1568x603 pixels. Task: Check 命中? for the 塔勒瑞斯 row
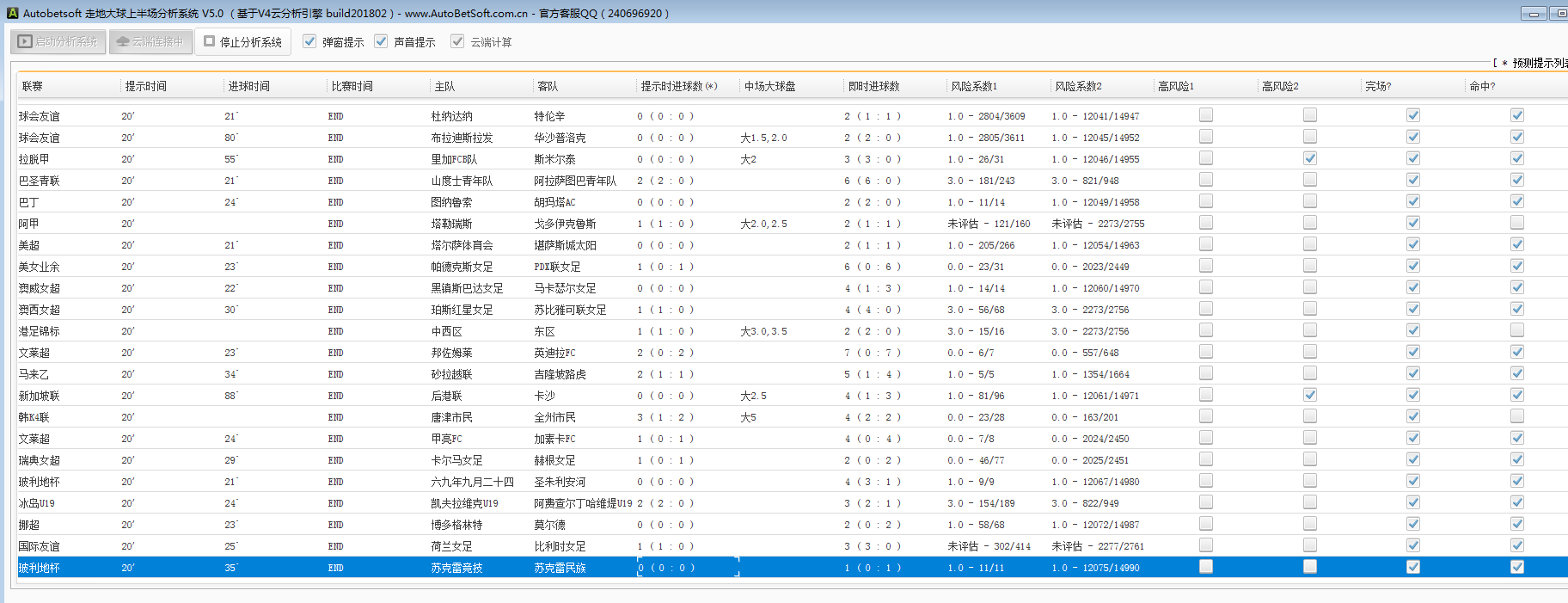(x=1516, y=223)
